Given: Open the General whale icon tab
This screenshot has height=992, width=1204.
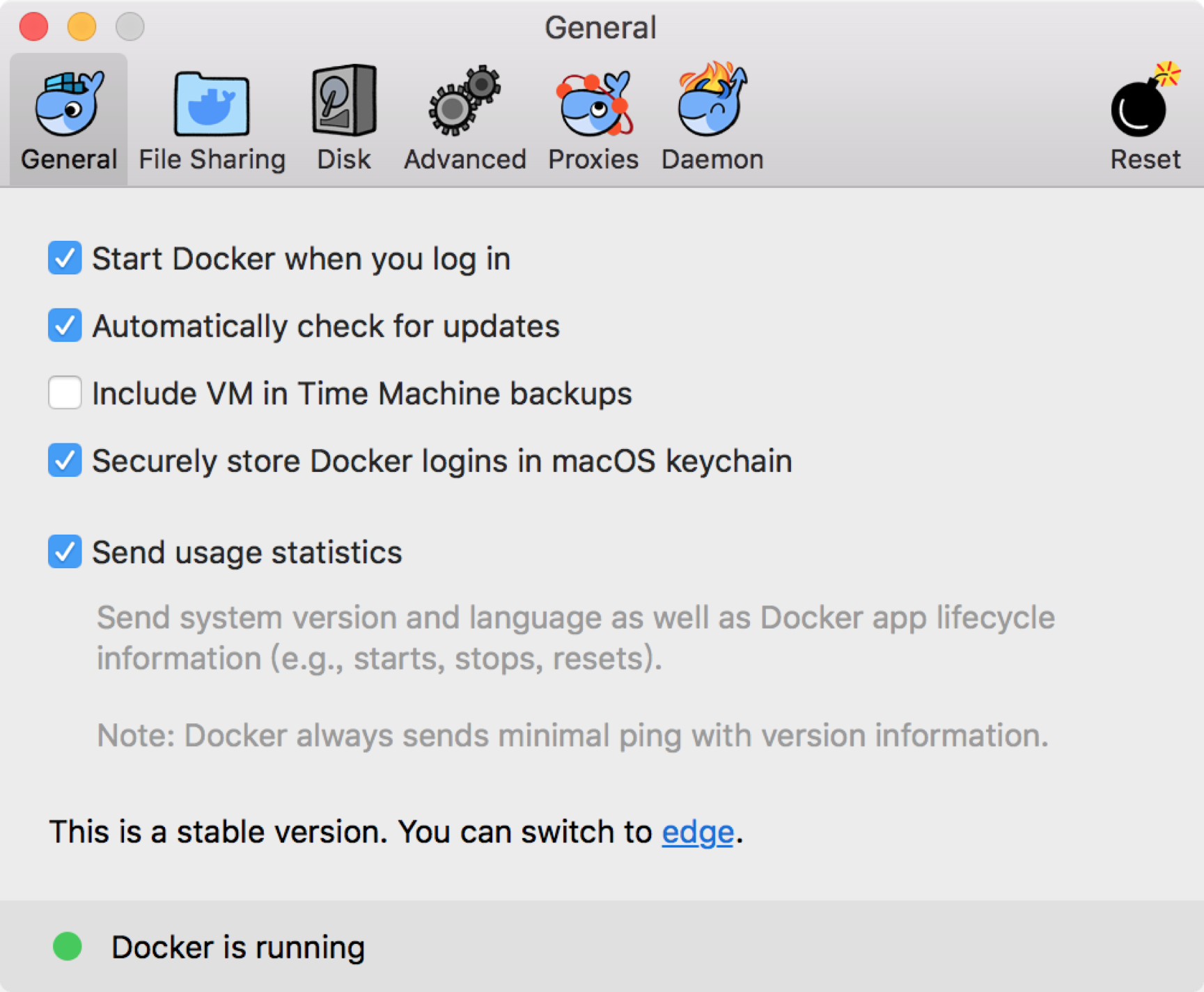Looking at the screenshot, I should click(69, 103).
